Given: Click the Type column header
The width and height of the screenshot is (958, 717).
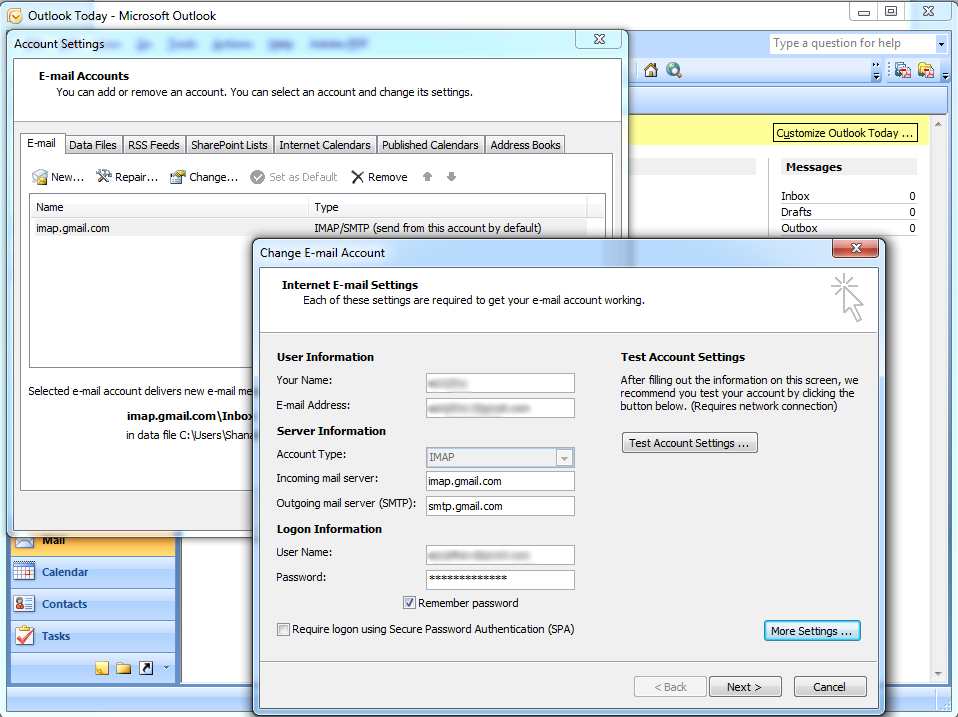Looking at the screenshot, I should point(448,207).
